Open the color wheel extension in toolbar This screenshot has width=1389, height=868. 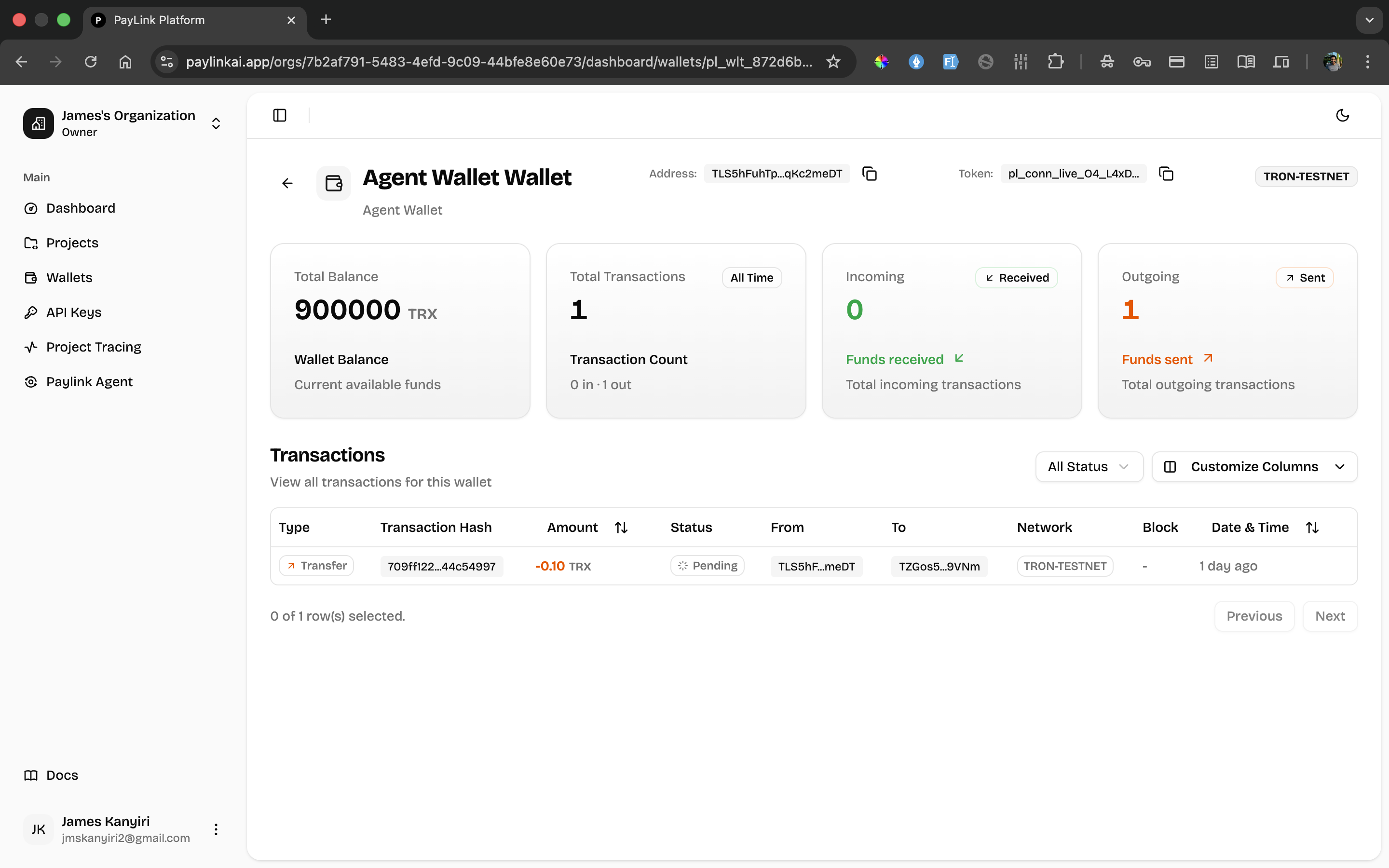click(x=881, y=61)
